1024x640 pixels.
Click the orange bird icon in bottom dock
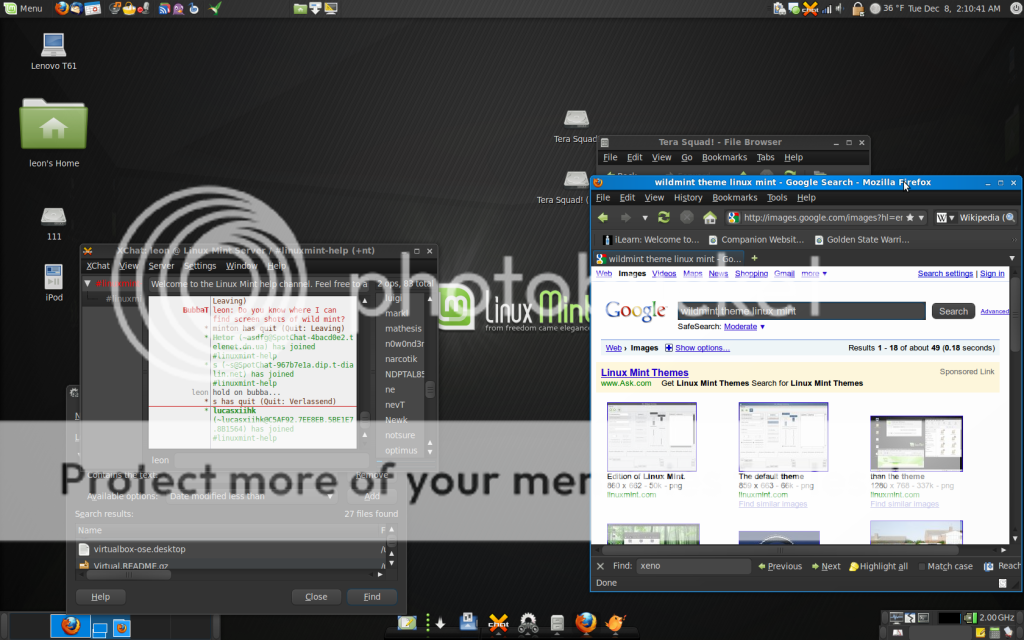pyautogui.click(x=615, y=622)
